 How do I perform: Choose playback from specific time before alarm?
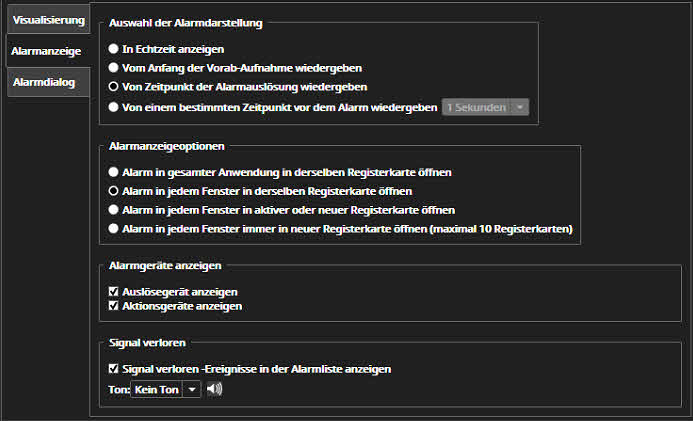point(114,106)
